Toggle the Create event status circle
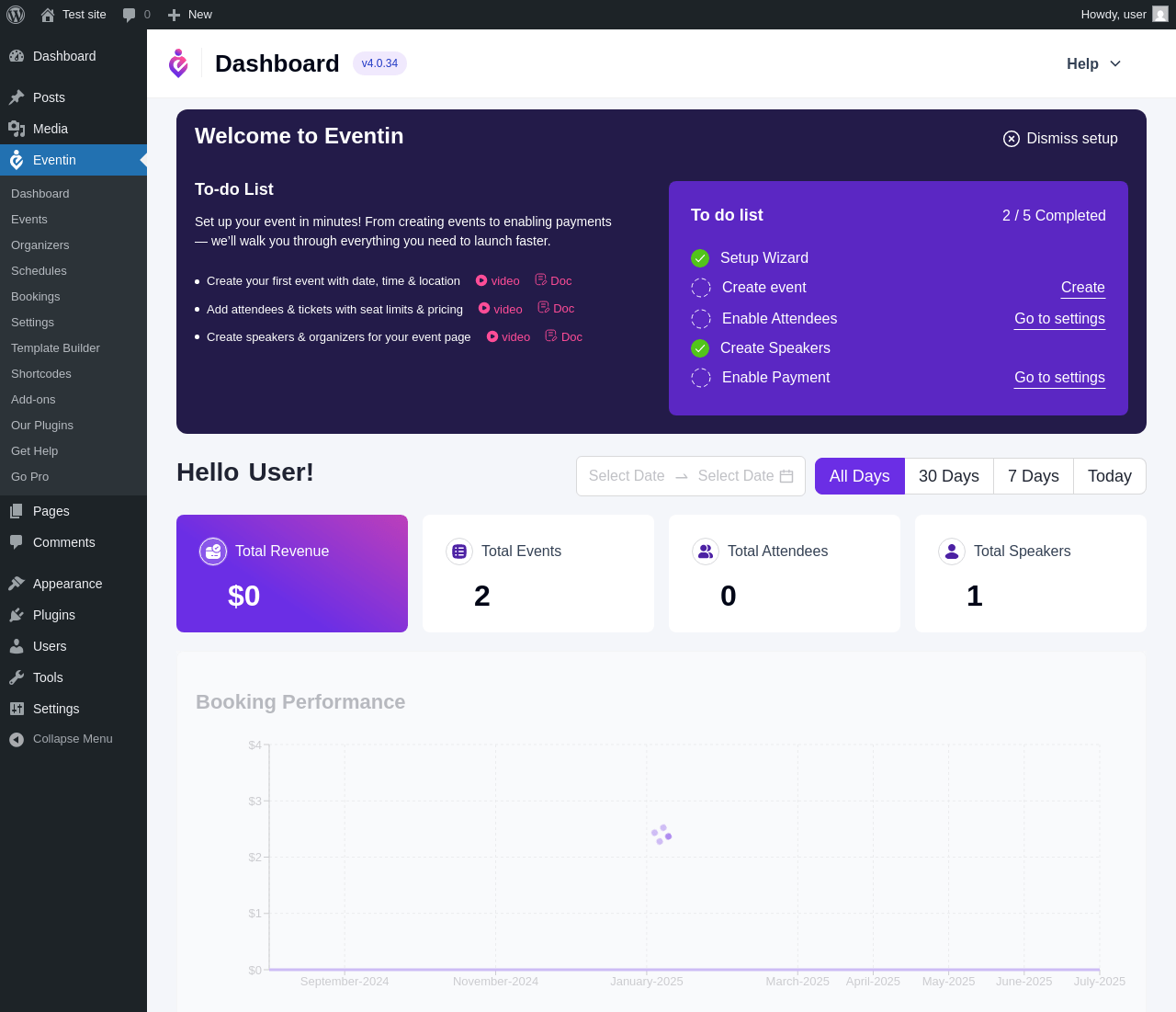The width and height of the screenshot is (1176, 1012). tap(701, 288)
